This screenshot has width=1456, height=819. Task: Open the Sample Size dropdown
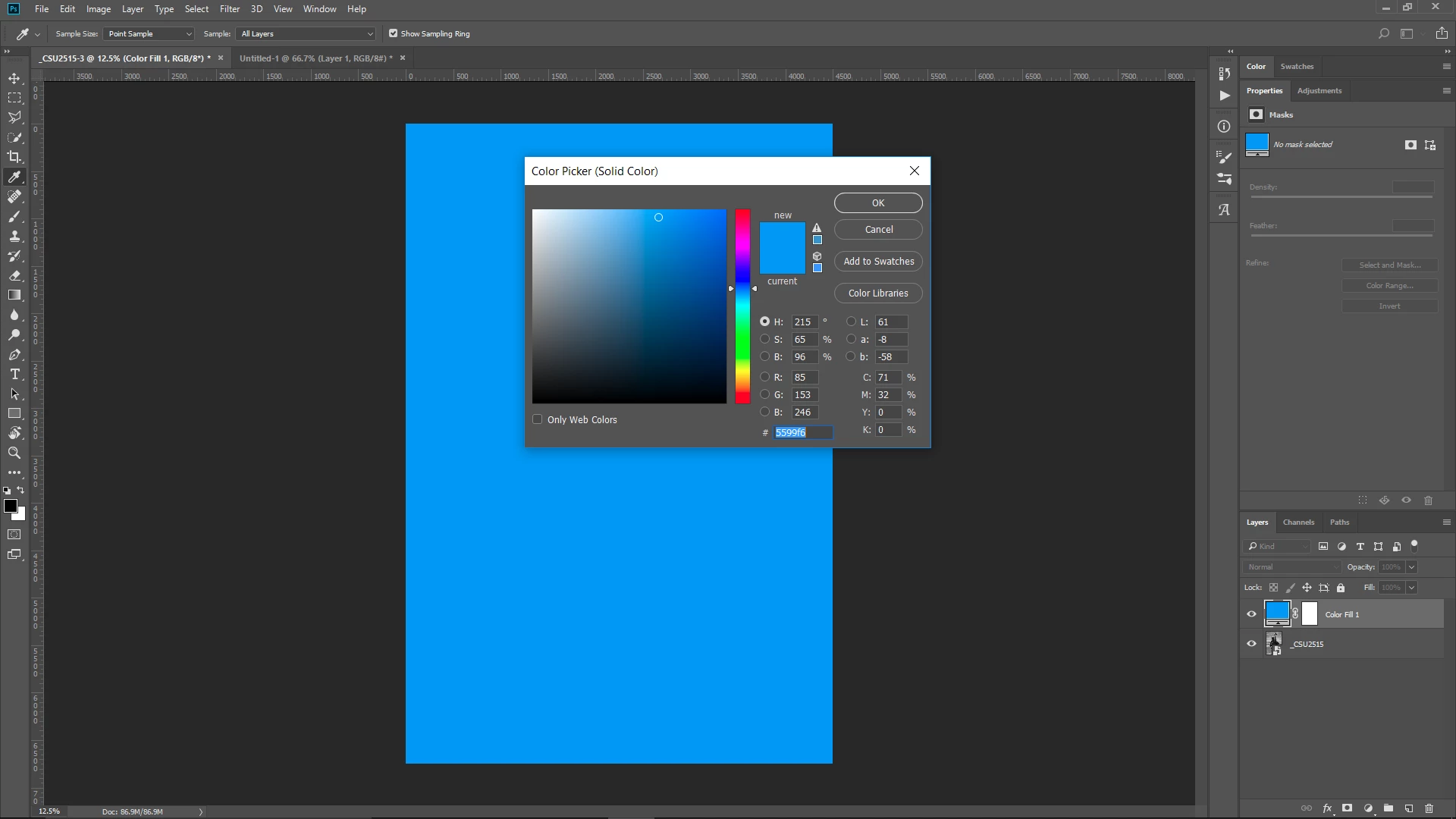tap(149, 33)
